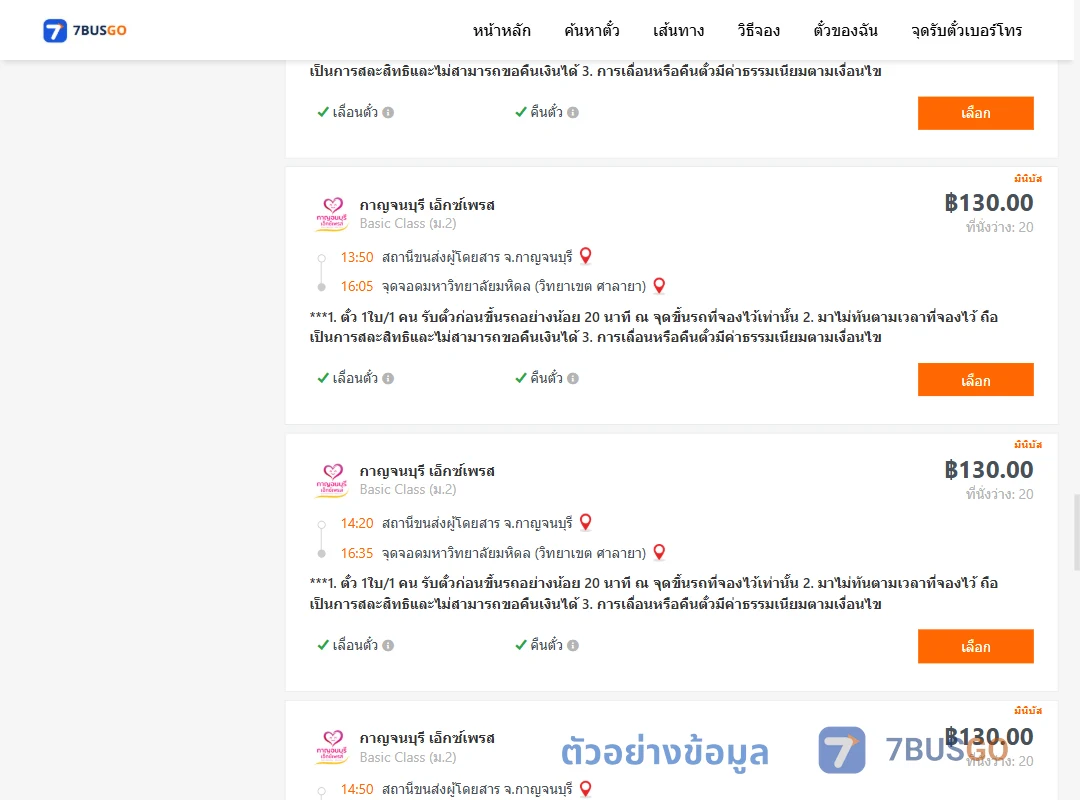
Task: Open the วิธีจอง menu item
Action: click(758, 30)
